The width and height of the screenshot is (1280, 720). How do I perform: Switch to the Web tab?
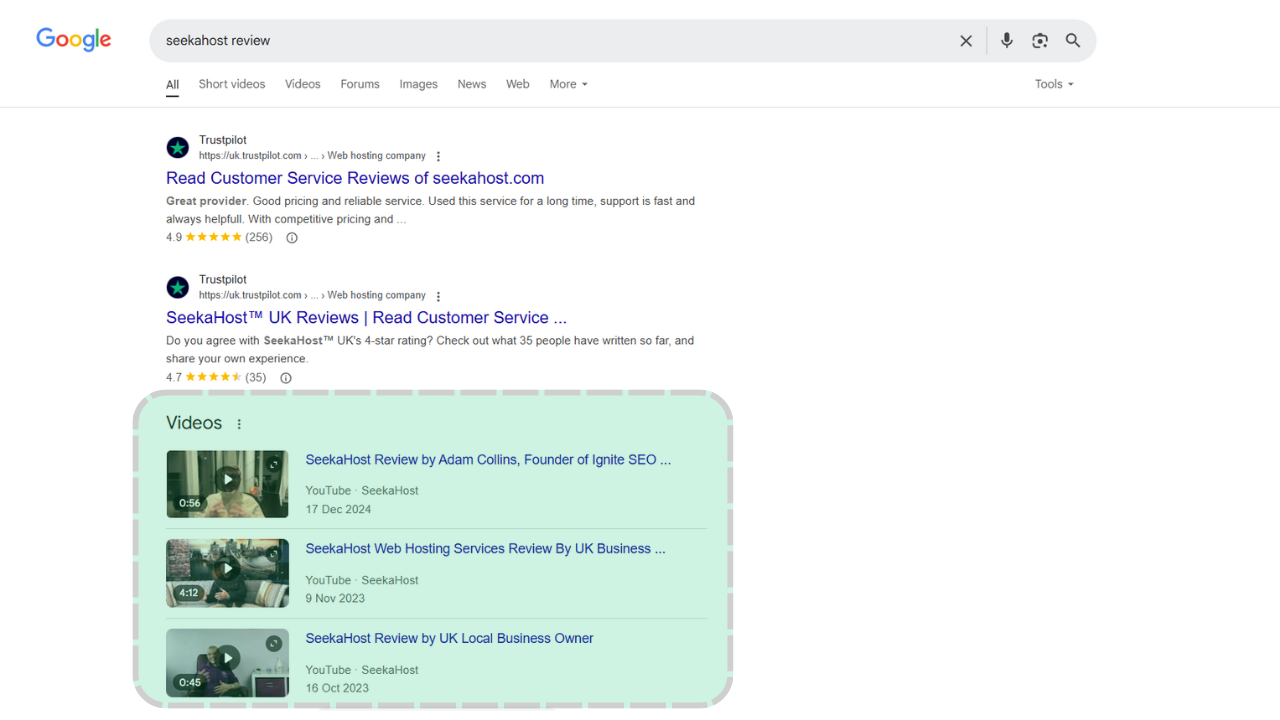coord(518,84)
